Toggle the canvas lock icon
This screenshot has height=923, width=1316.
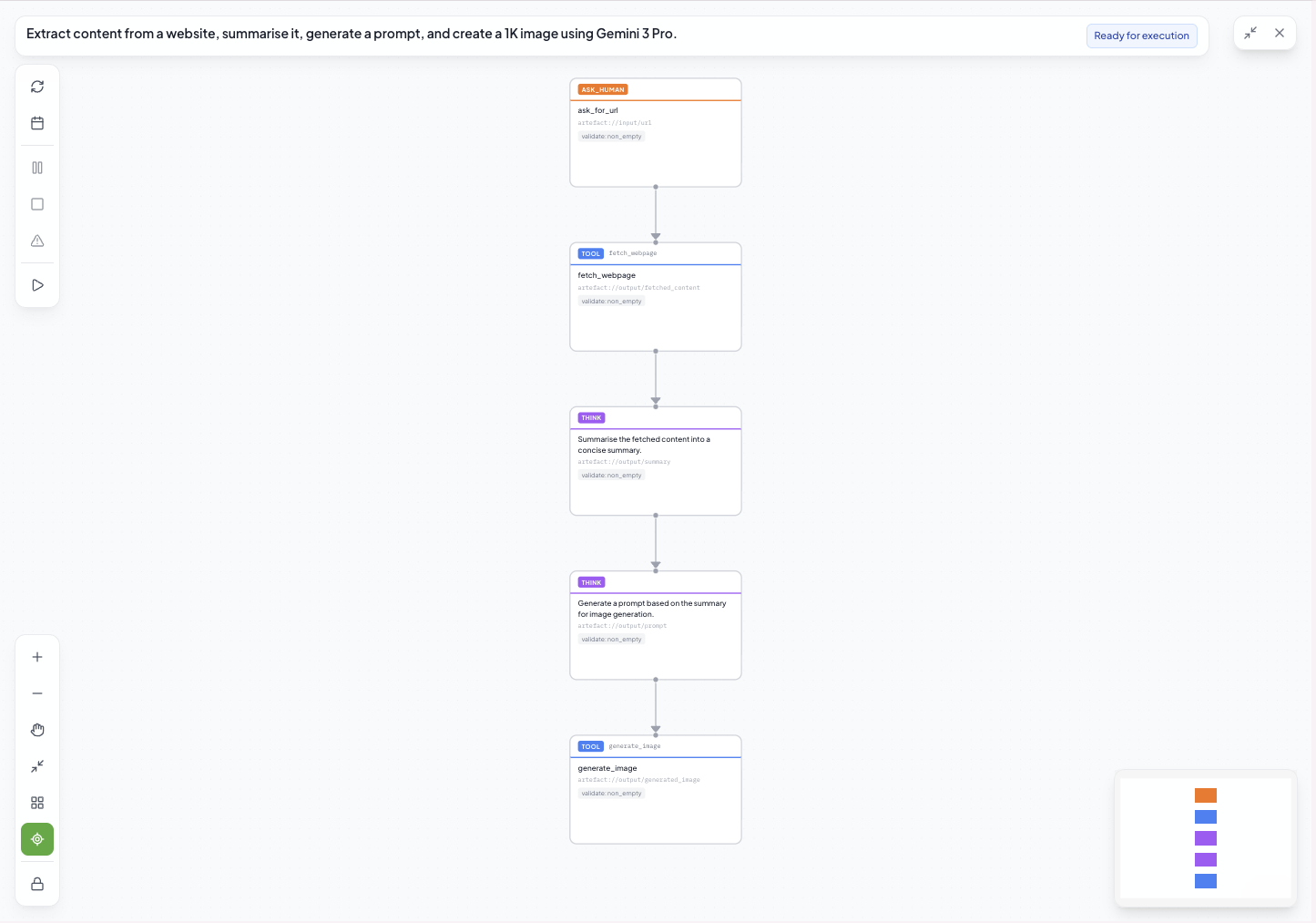click(x=37, y=884)
